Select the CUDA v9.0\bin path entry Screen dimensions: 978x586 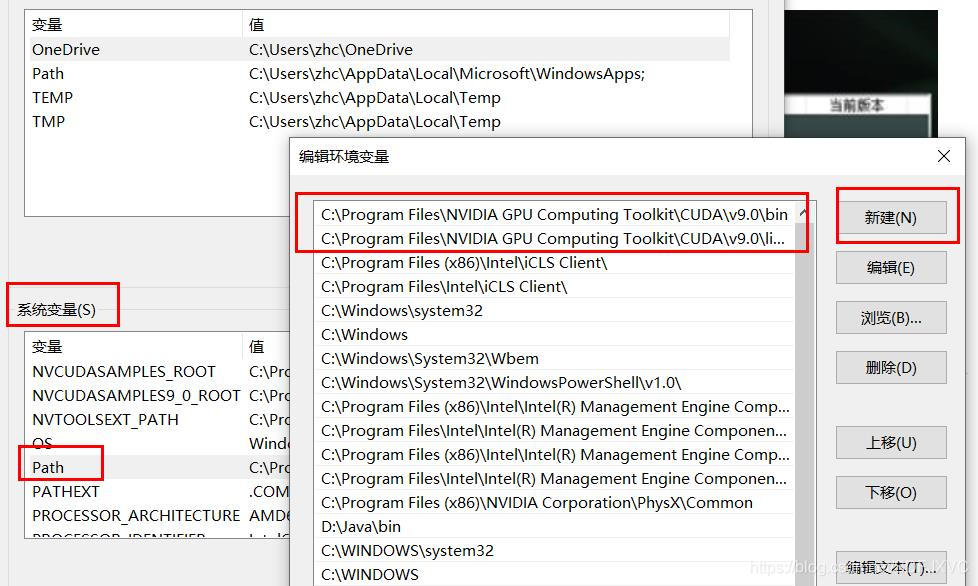(x=554, y=214)
